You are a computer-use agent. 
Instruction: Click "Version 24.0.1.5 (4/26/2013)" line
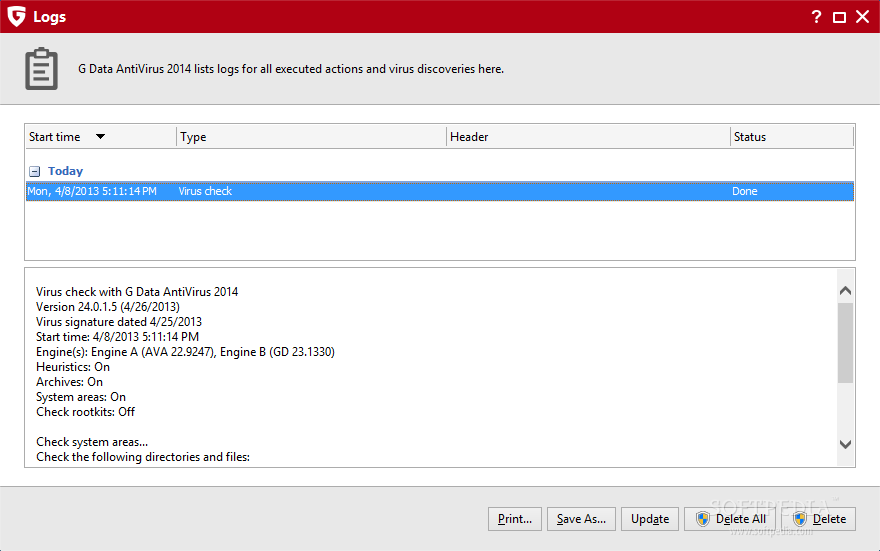click(x=108, y=307)
